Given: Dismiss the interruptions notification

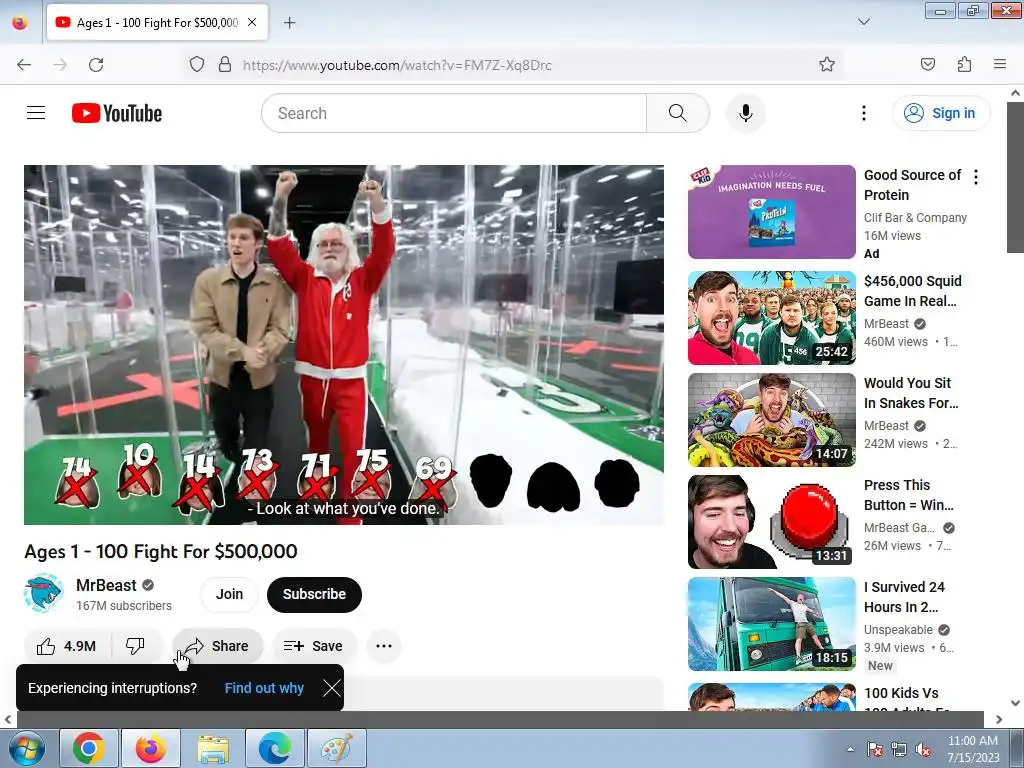Looking at the screenshot, I should [x=332, y=688].
